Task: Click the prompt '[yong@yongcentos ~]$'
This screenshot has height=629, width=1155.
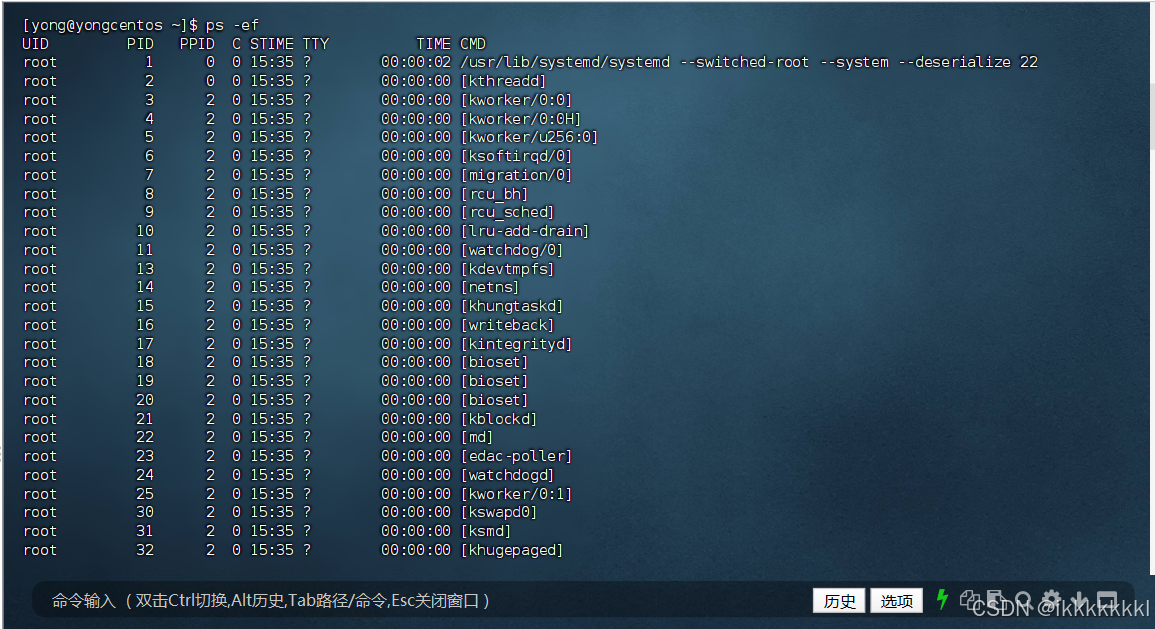Action: click(110, 25)
